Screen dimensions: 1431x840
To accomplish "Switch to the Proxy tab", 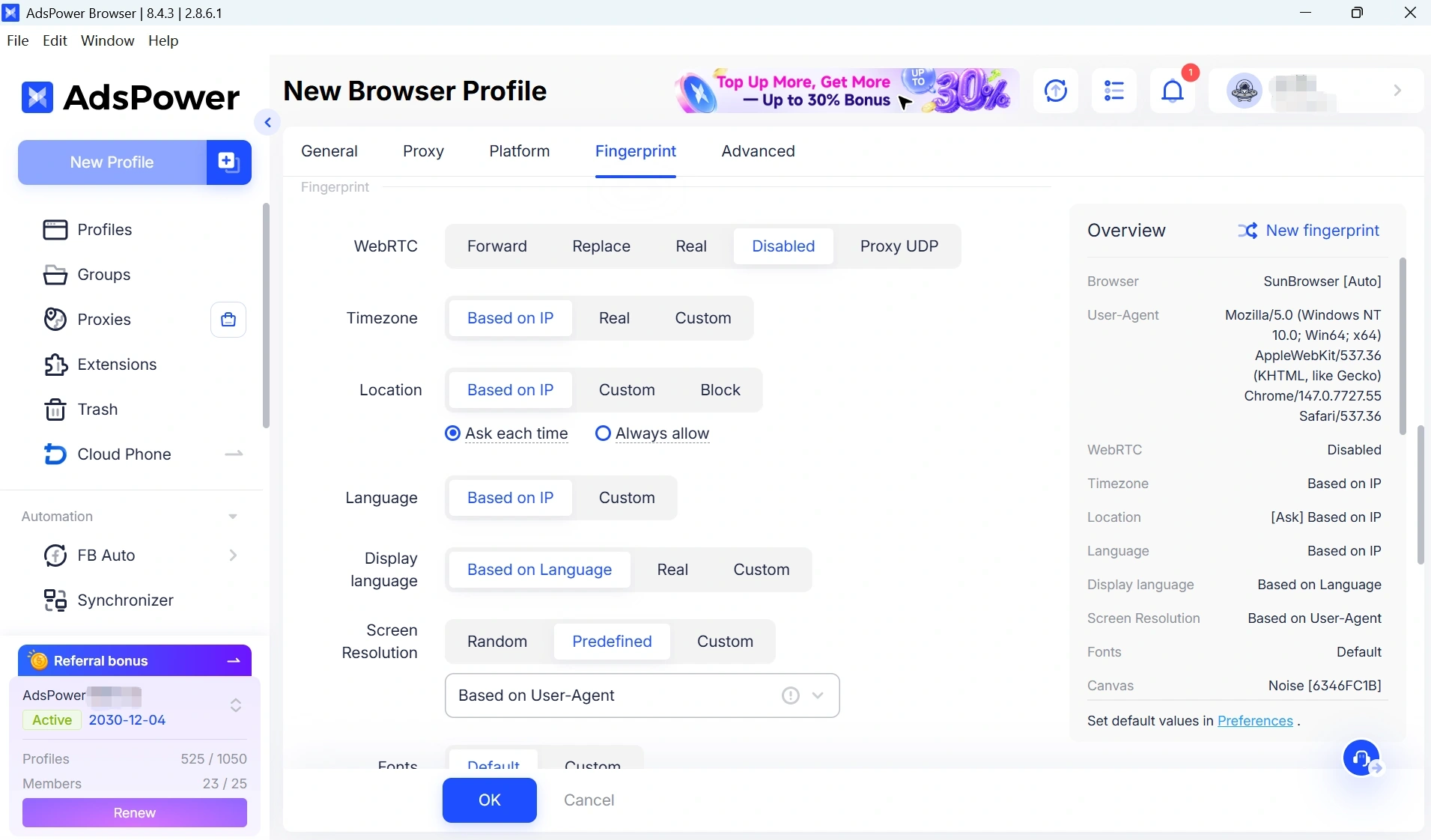I will [x=424, y=151].
